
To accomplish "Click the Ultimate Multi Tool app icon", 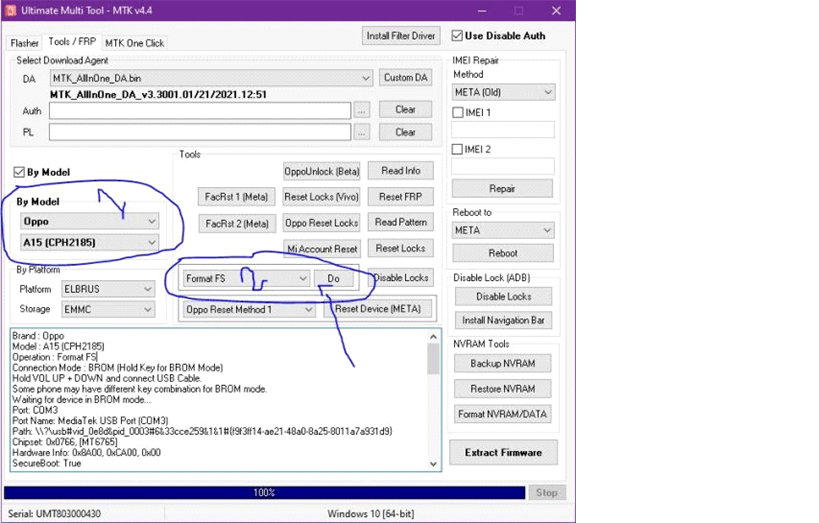I will pos(10,10).
